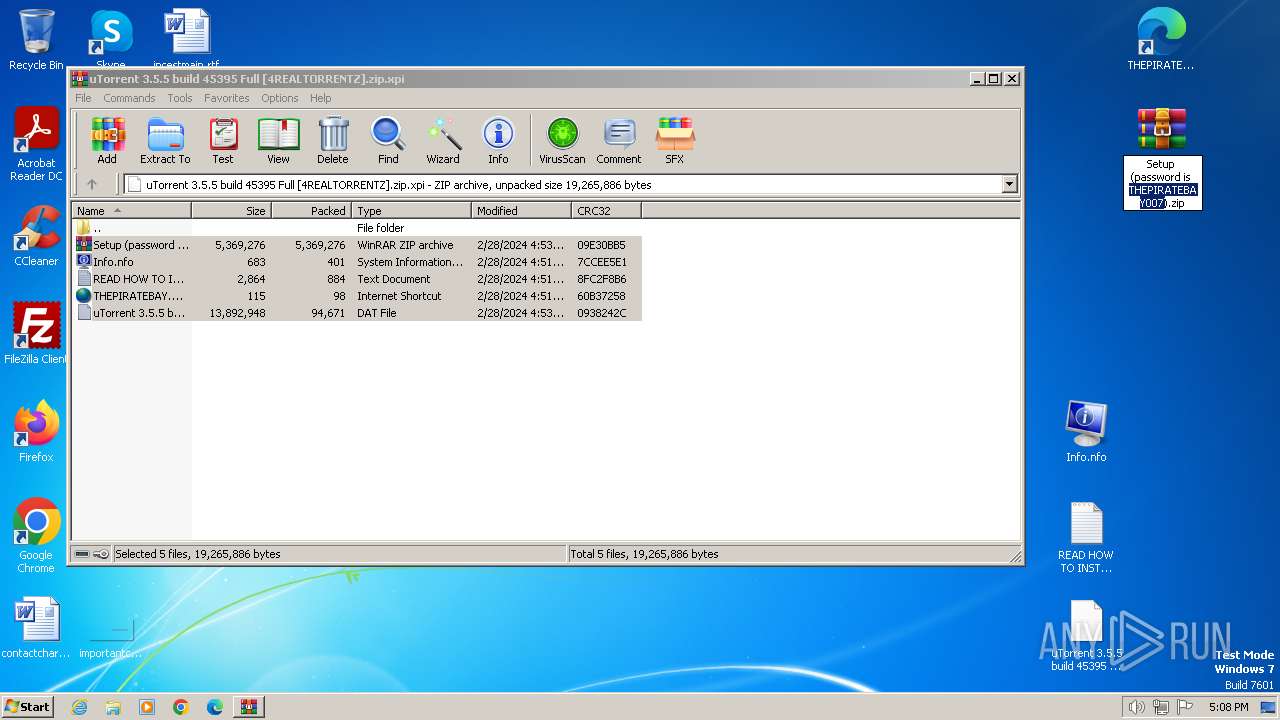This screenshot has height=720, width=1280.
Task: Sort by the Name column header
Action: click(131, 211)
